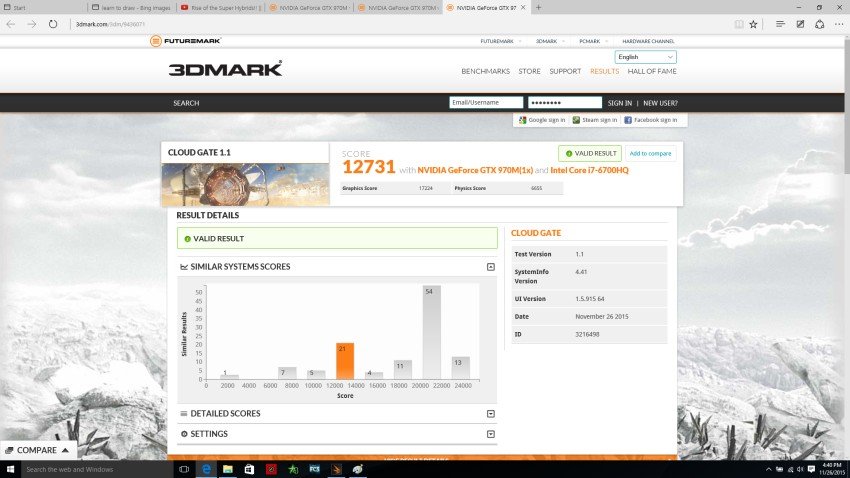This screenshot has width=850, height=478.
Task: Click the Google sign in button
Action: pyautogui.click(x=542, y=120)
